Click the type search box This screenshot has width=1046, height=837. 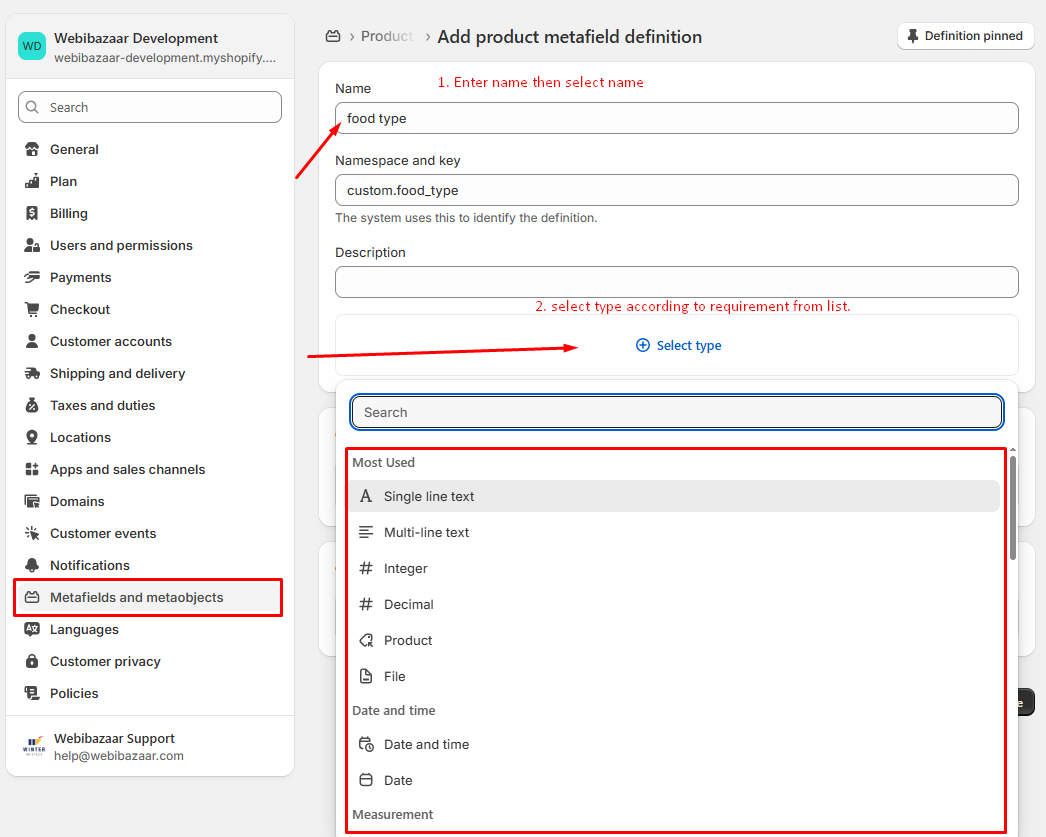point(676,412)
